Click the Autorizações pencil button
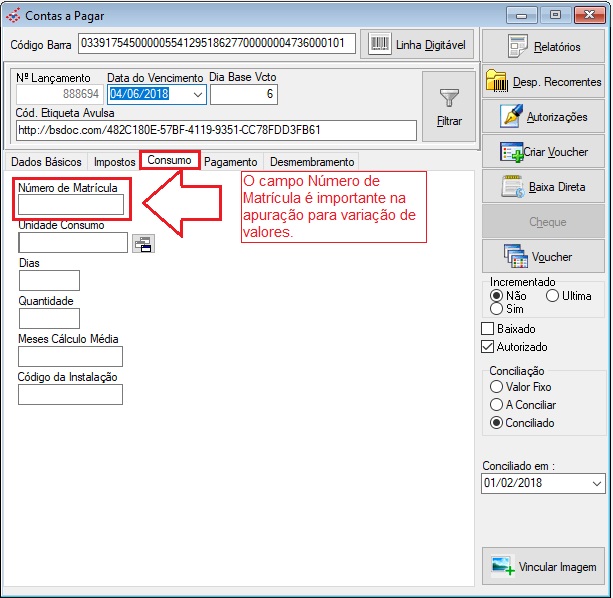The image size is (613, 598). coord(543,117)
